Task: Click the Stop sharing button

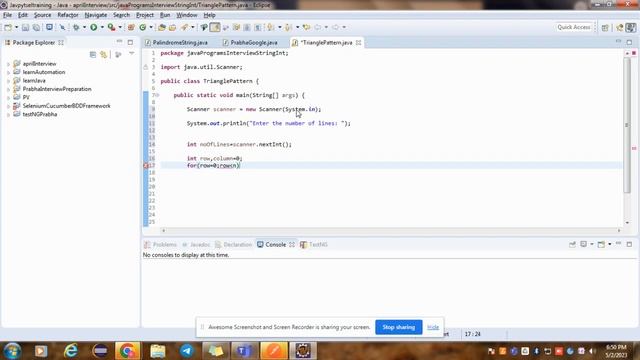Action: 398,327
